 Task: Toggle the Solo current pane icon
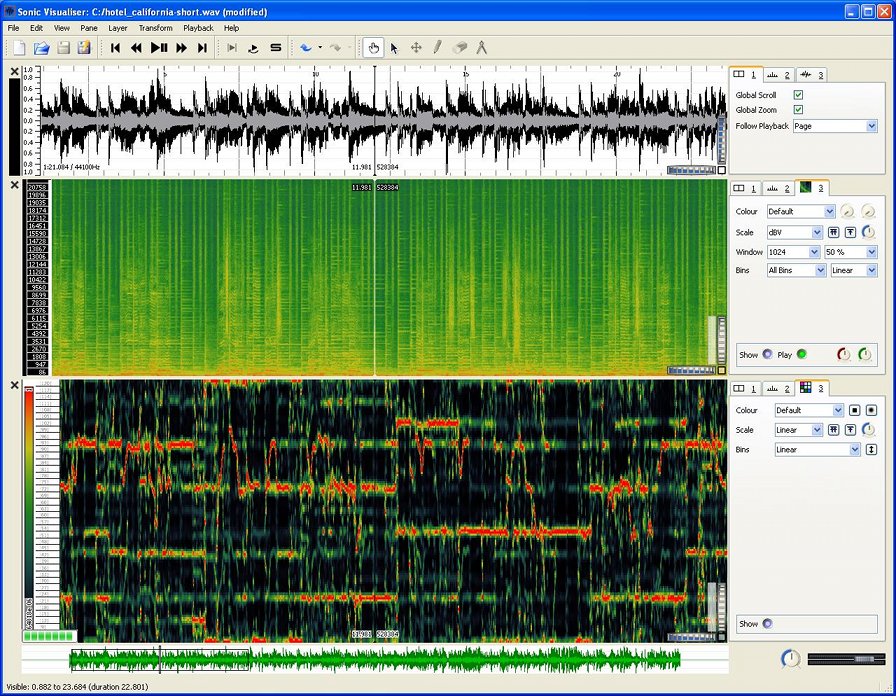click(x=275, y=48)
